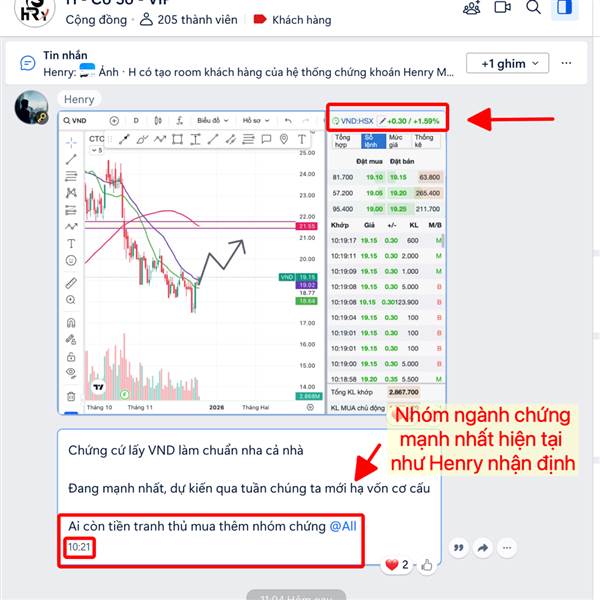The height and width of the screenshot is (600, 600).
Task: Start a video call
Action: (502, 7)
